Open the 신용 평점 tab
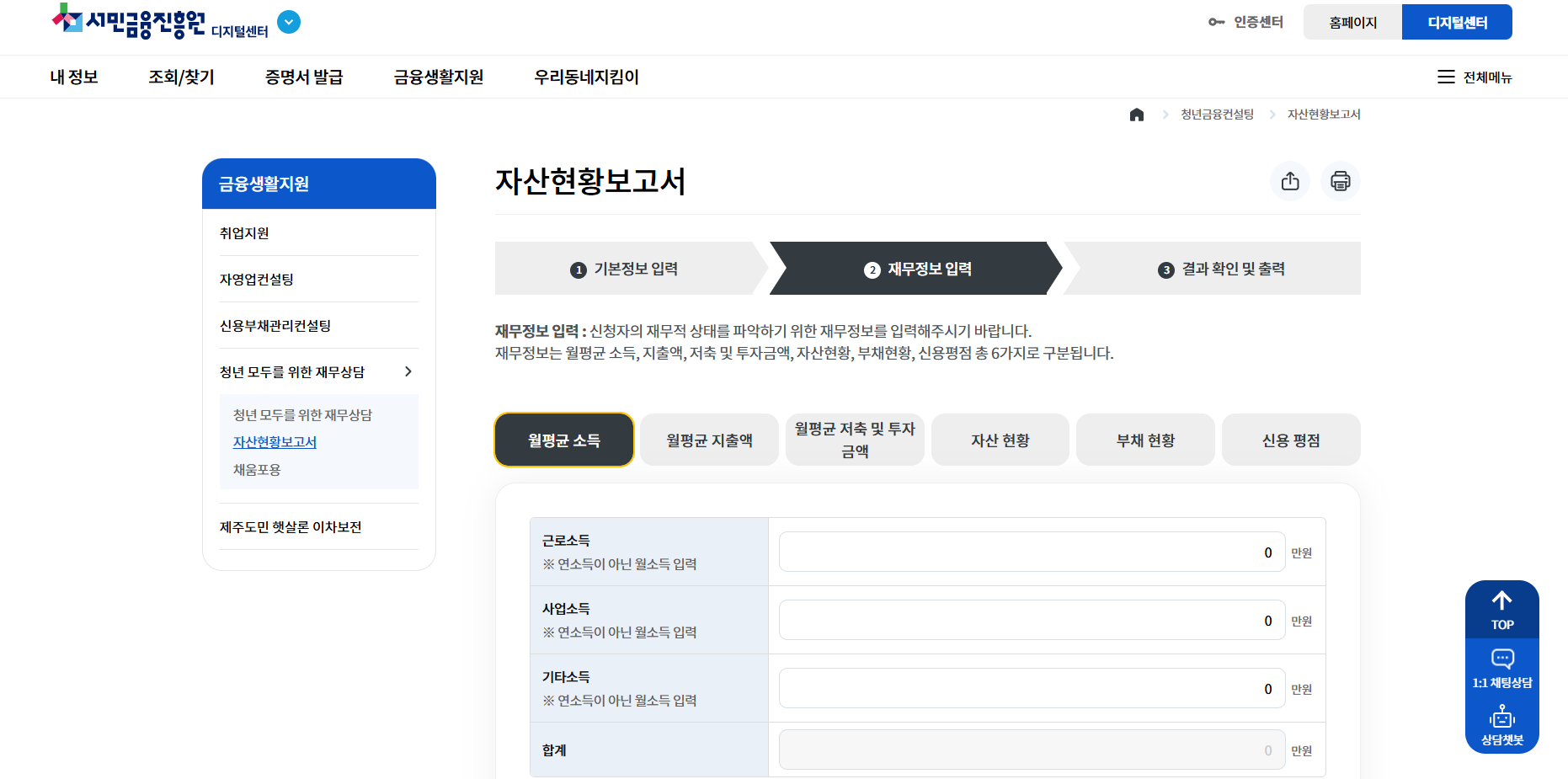1568x779 pixels. coord(1291,439)
